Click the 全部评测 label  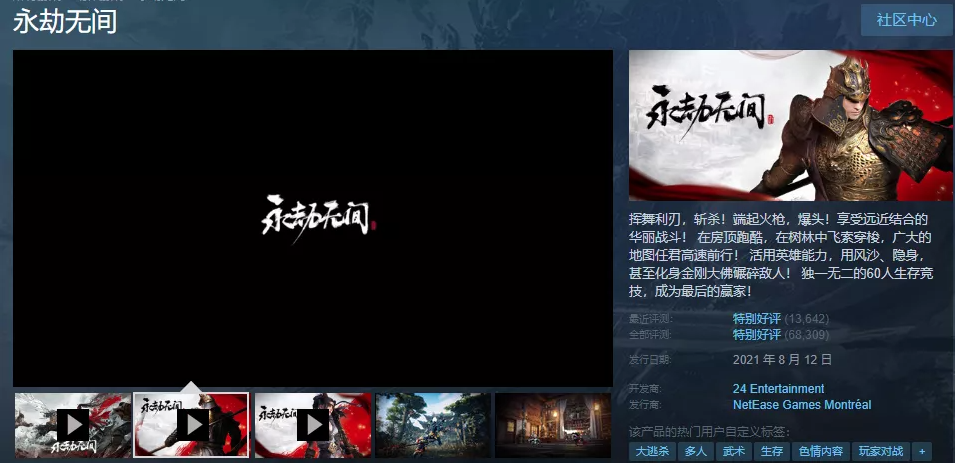[x=650, y=334]
